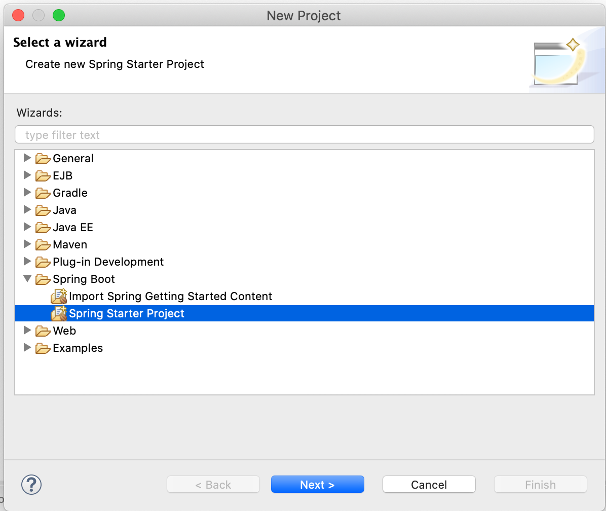Expand the Plug-in Development category

(28, 262)
